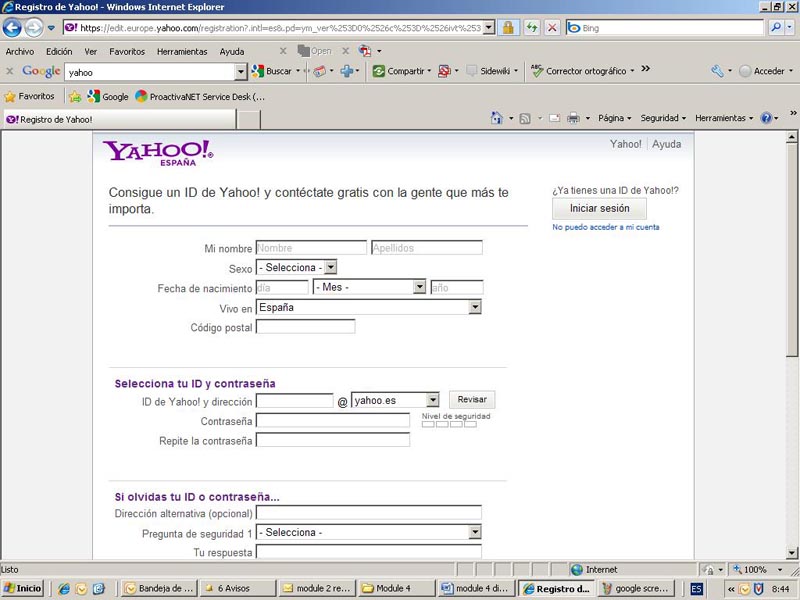Switch to the Module 4 folder taskbar button
Viewport: 800px width, 600px height.
(396, 588)
